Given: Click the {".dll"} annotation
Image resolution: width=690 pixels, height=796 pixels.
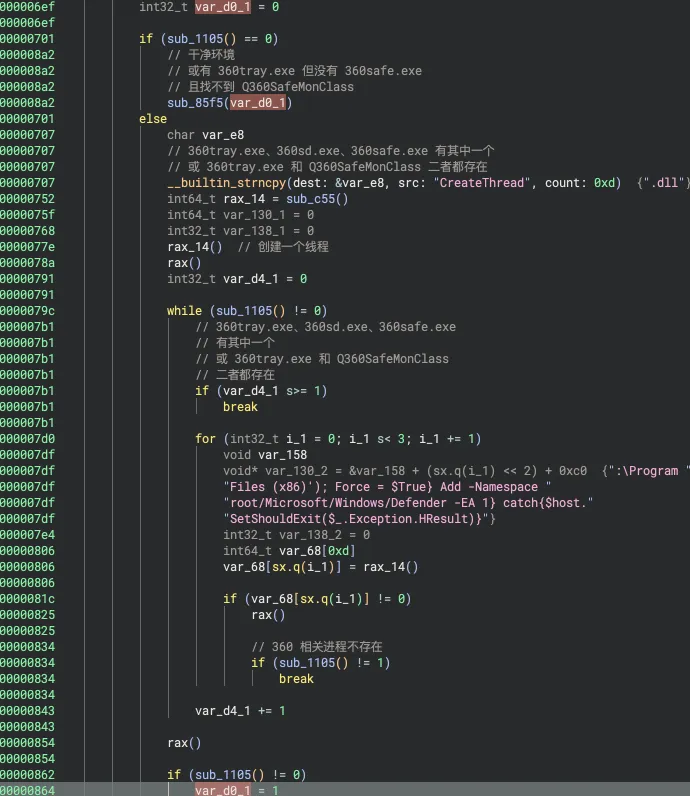Looking at the screenshot, I should pos(664,183).
